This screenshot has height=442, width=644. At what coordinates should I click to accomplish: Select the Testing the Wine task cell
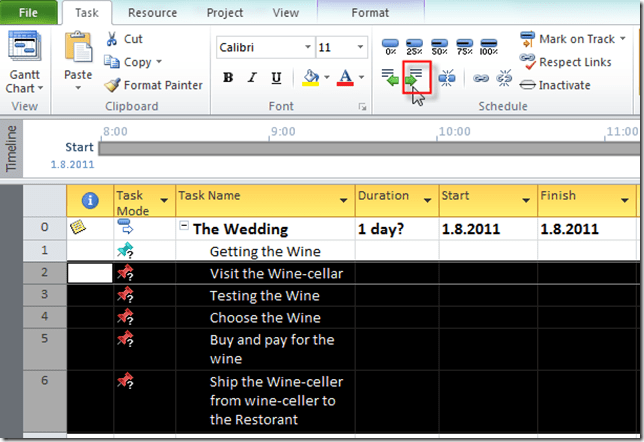click(x=264, y=295)
